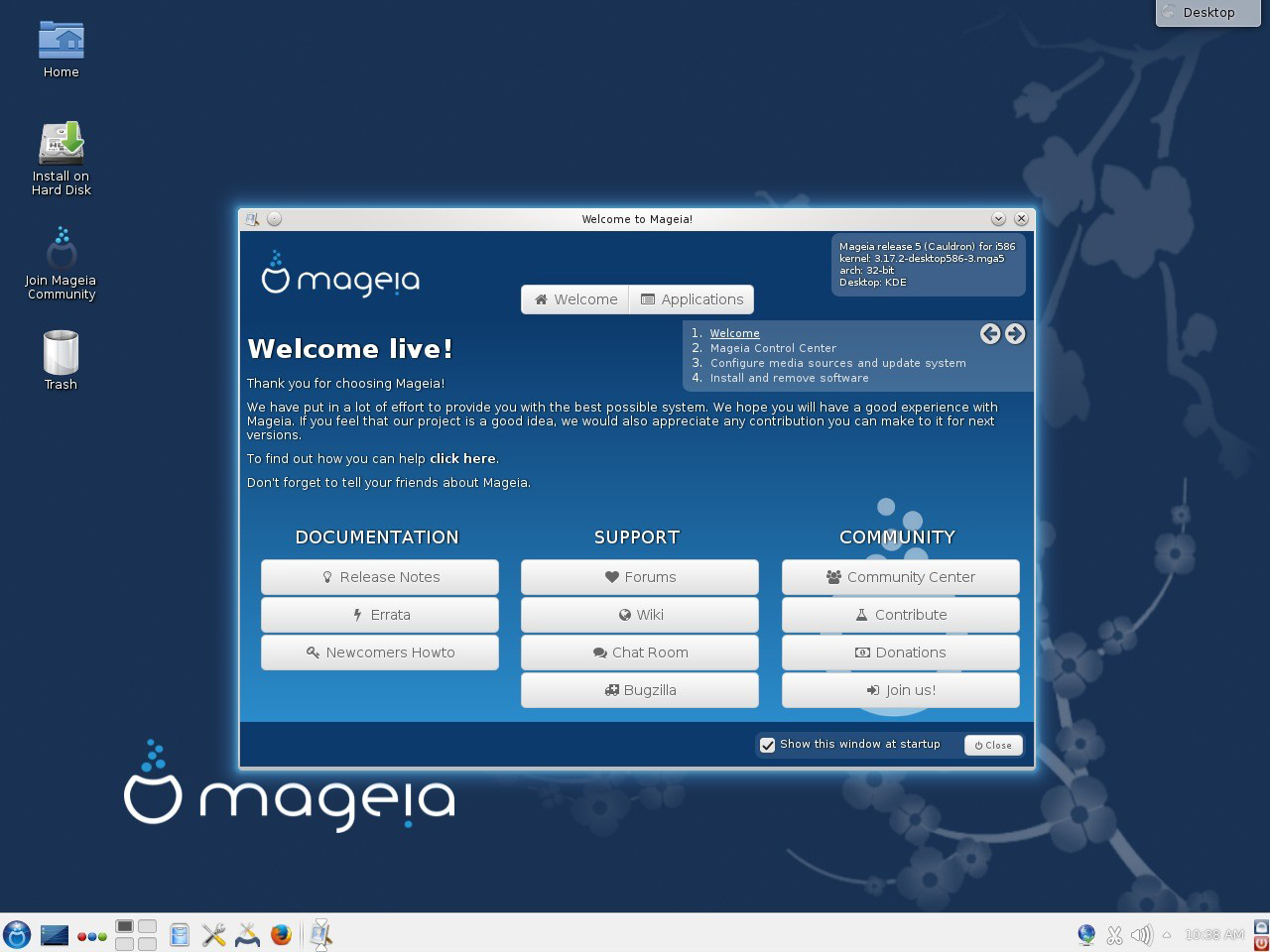
Task: Open the Mageia application launcher menu
Action: pos(17,934)
